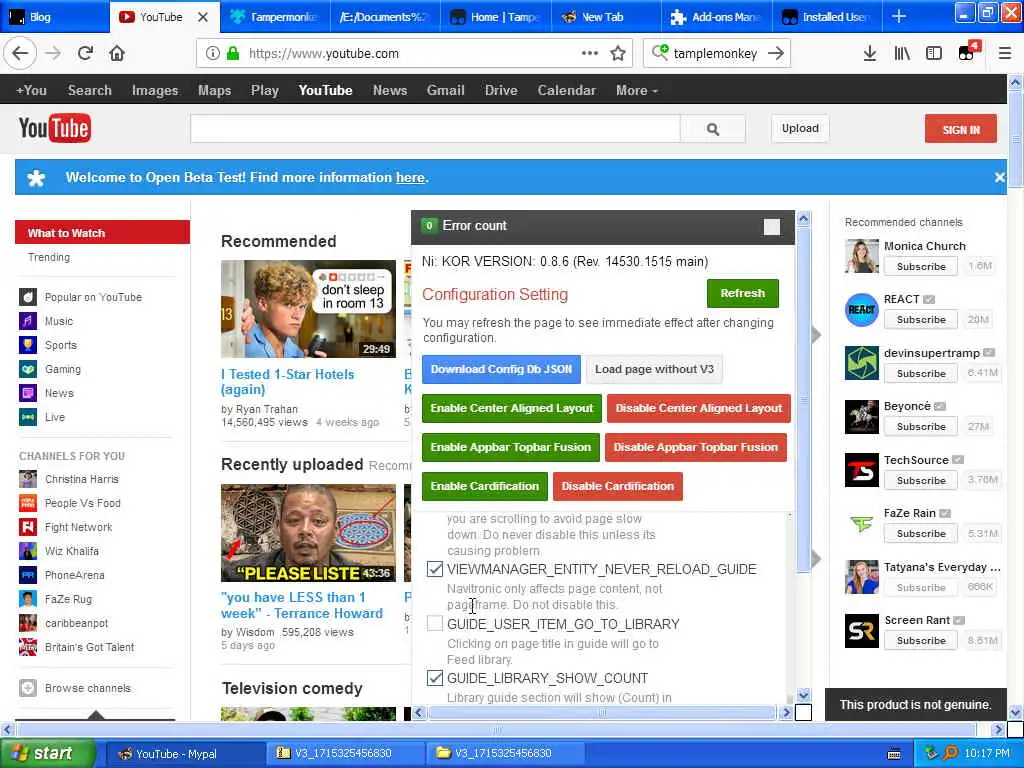Image resolution: width=1024 pixels, height=768 pixels.
Task: Open the Screen Rant channel avatar
Action: 861,630
